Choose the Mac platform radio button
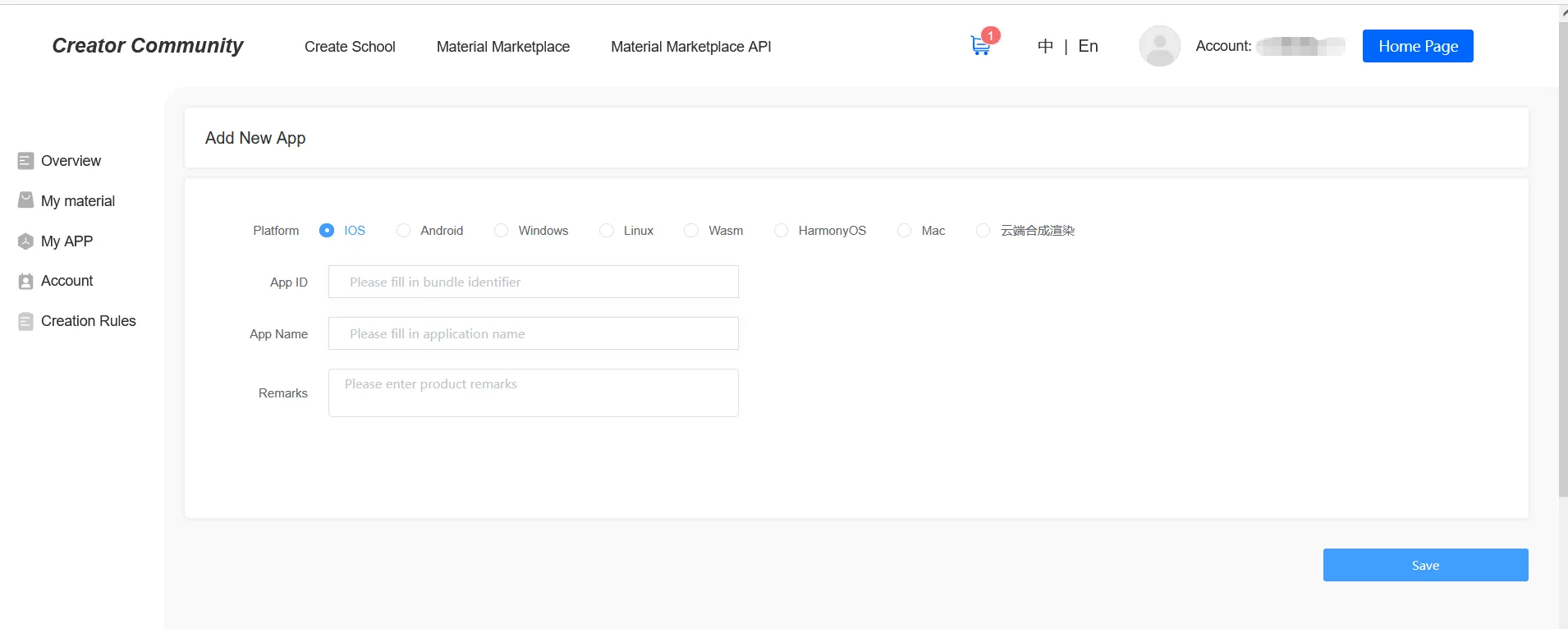 (x=904, y=231)
